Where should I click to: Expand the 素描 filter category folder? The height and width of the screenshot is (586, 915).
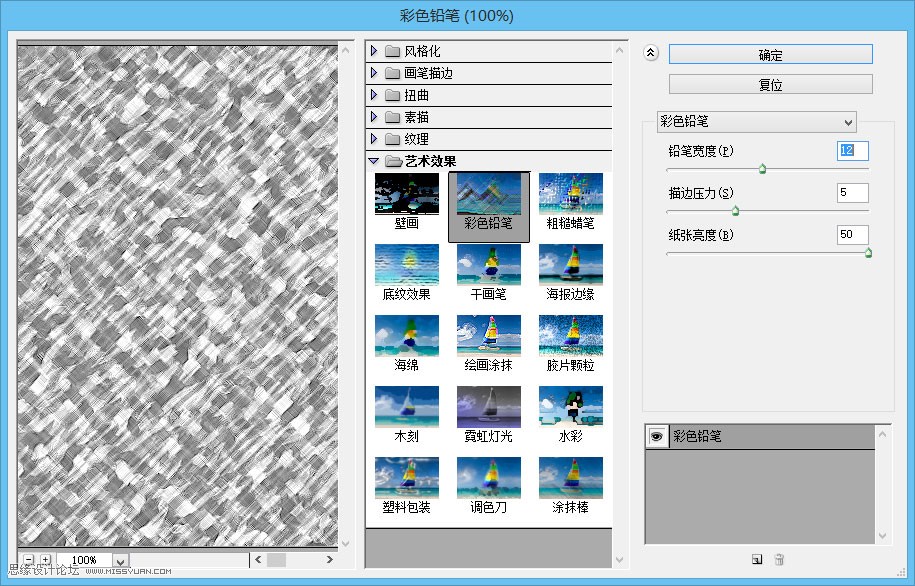point(375,117)
